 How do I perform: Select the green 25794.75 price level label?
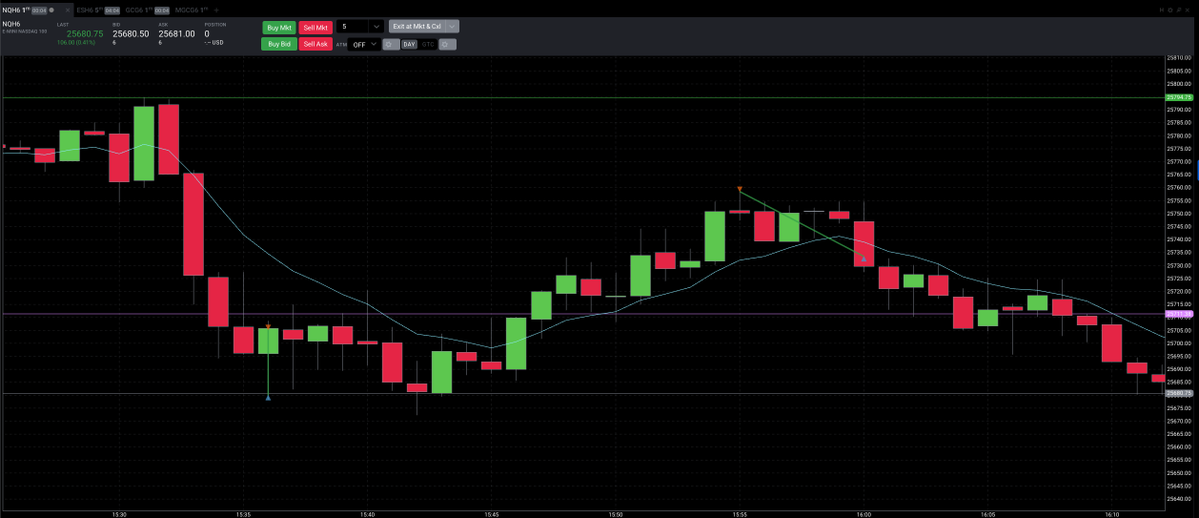1179,98
